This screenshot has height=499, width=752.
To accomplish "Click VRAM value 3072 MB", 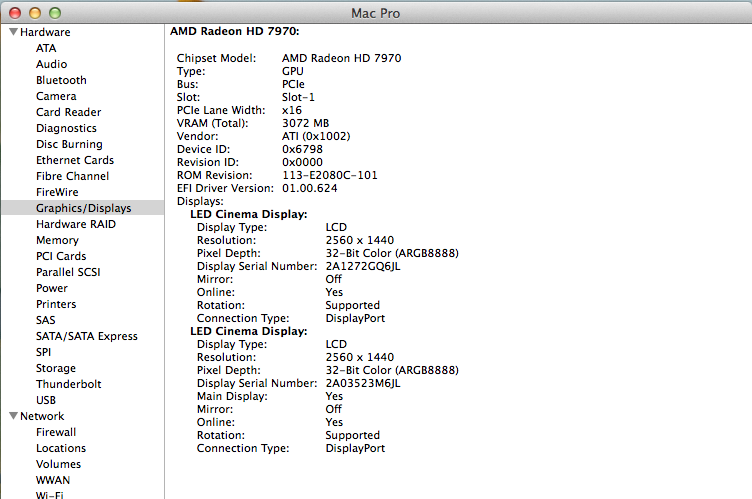I will 306,123.
